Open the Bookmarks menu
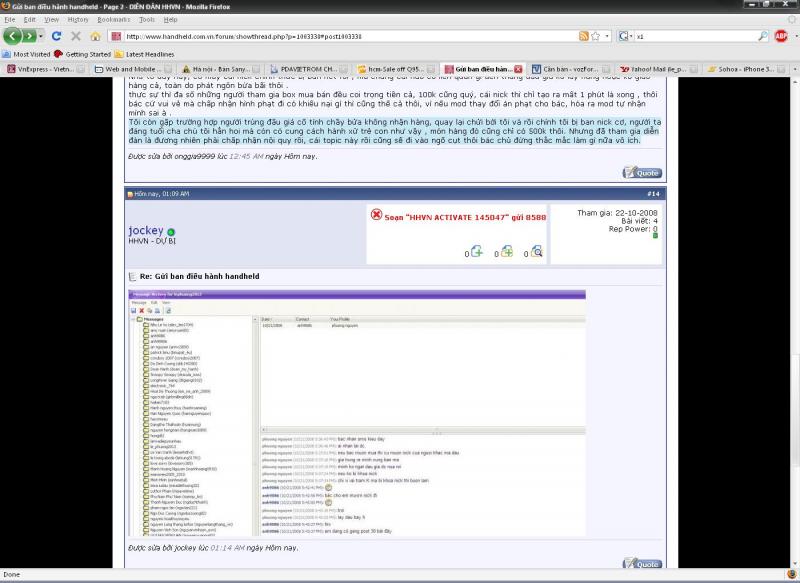 point(113,19)
